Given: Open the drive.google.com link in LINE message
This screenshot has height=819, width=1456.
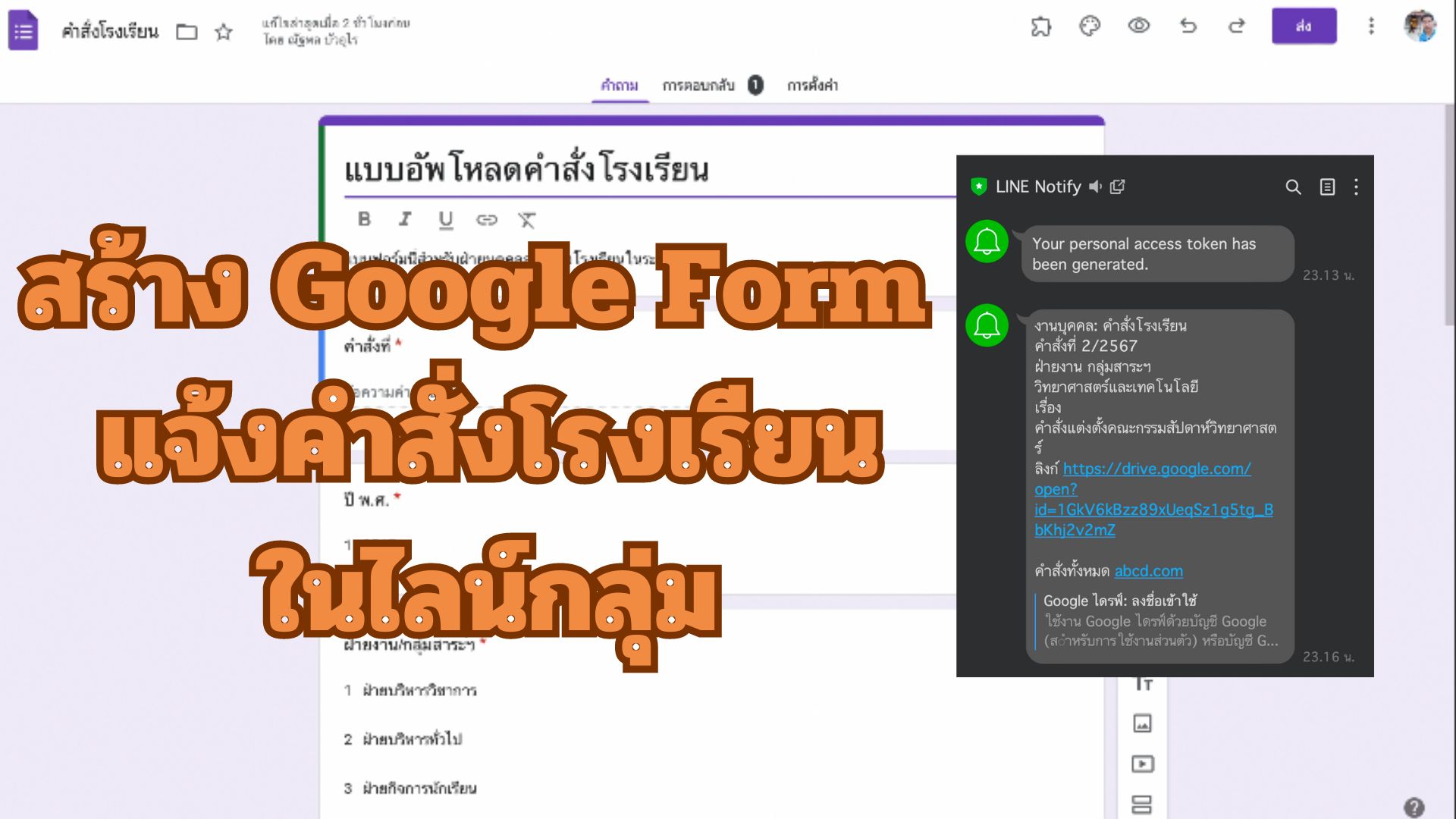Looking at the screenshot, I should [x=1153, y=499].
